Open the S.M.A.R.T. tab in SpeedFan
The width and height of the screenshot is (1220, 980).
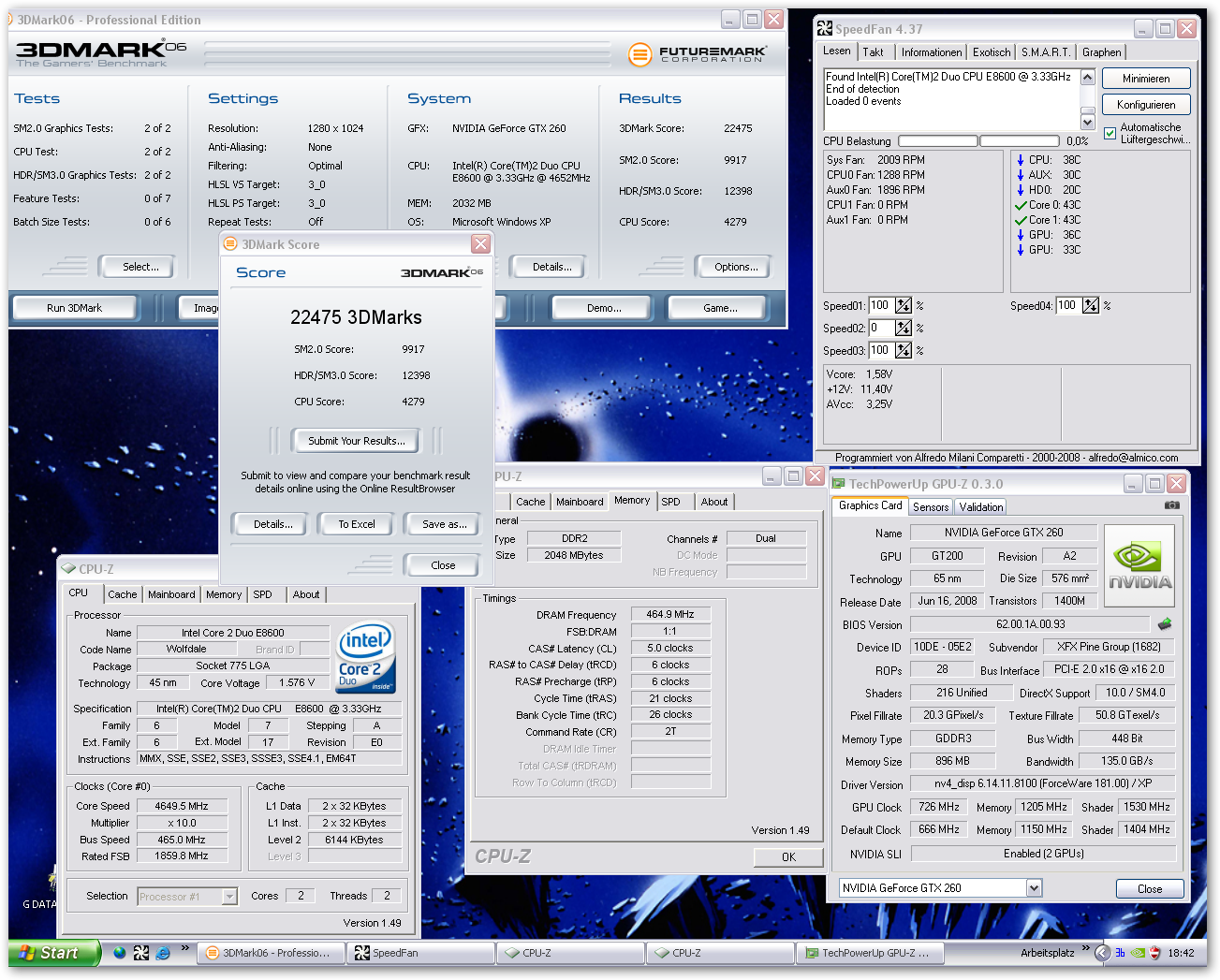coord(1045,52)
